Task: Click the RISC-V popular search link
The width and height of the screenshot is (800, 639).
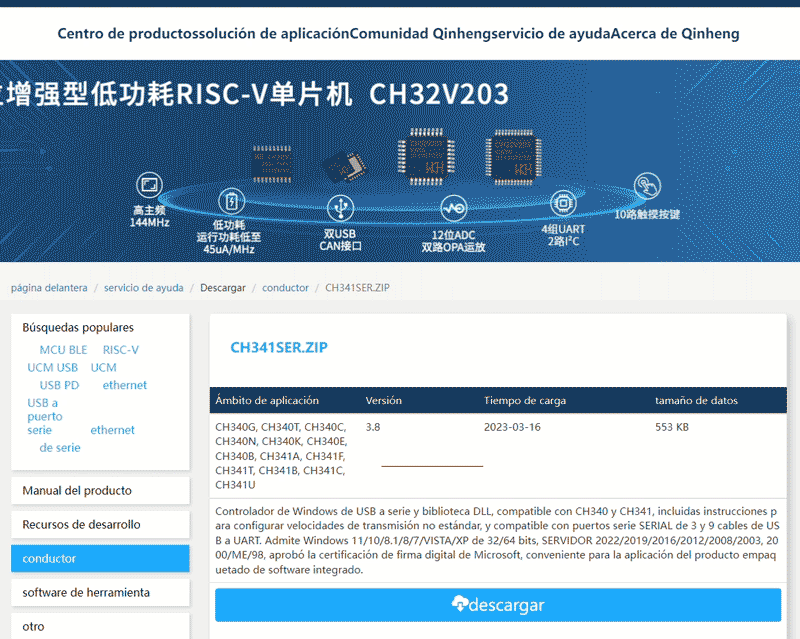Action: (x=121, y=350)
